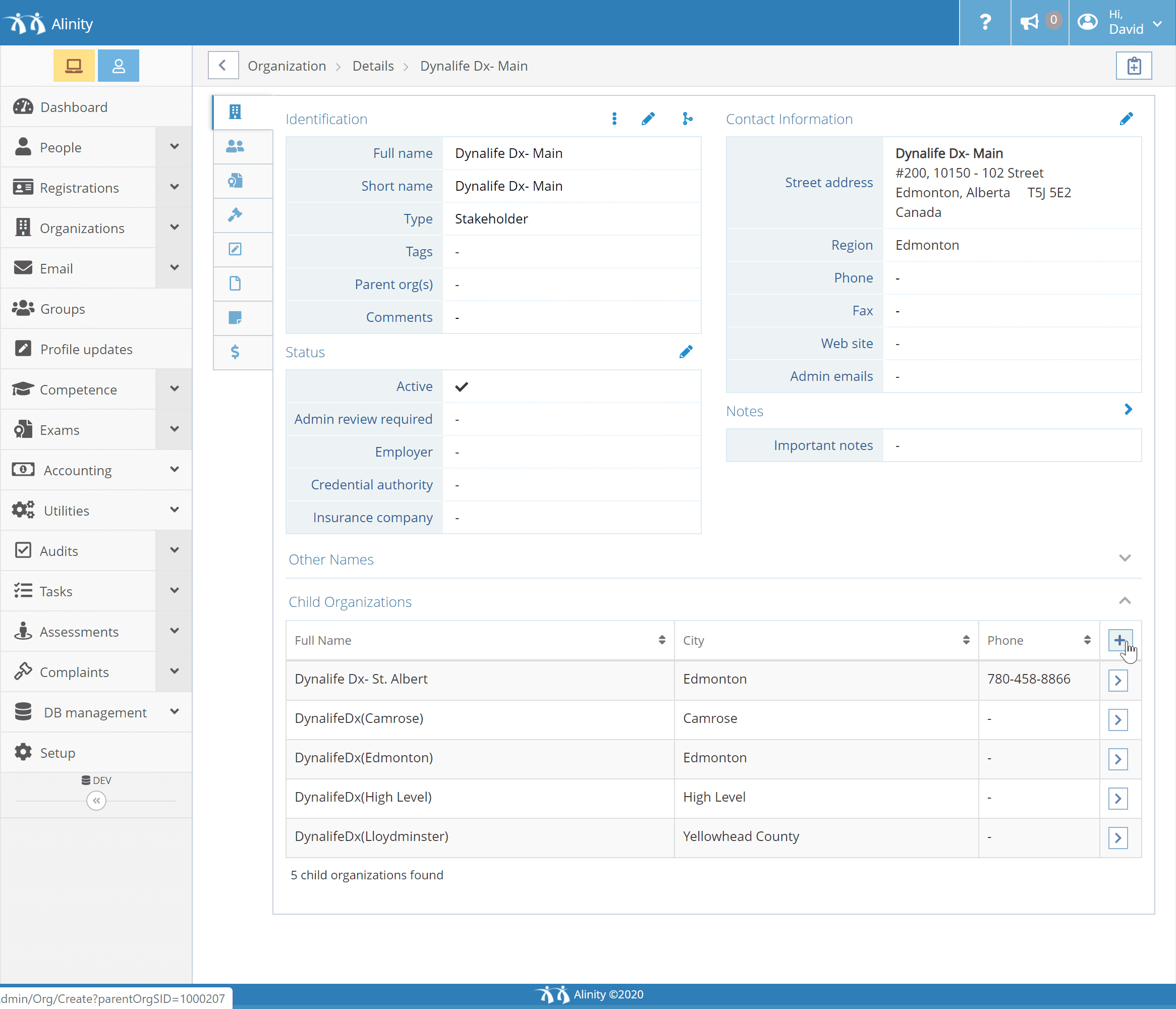Open the DynalifeDx(Lloydminster) row arrow
This screenshot has width=1176, height=1009.
[x=1118, y=837]
